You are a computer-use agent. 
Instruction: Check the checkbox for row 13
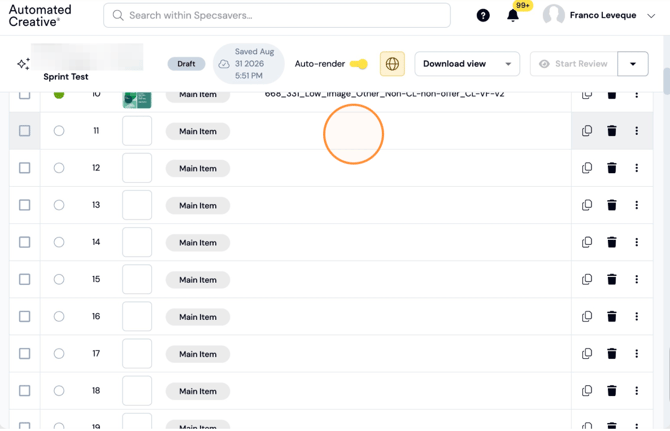pos(25,205)
